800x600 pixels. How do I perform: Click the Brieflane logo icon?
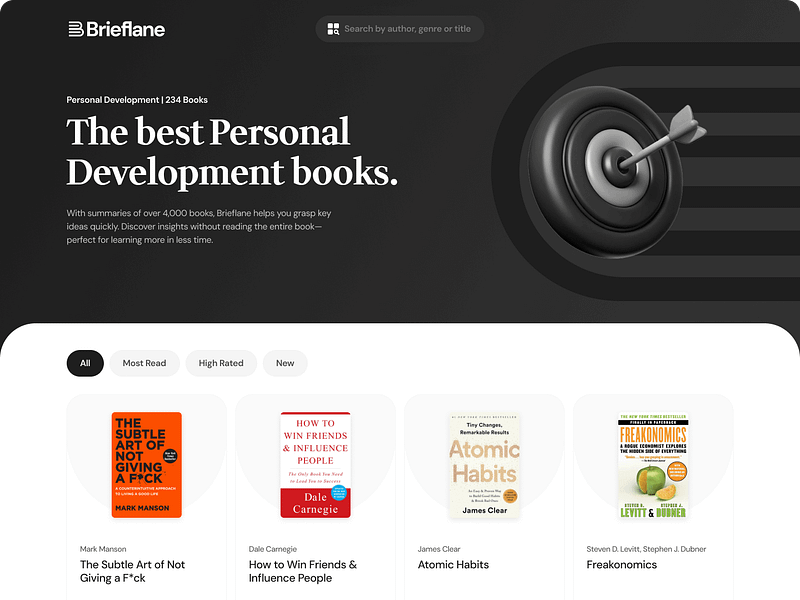tap(76, 29)
